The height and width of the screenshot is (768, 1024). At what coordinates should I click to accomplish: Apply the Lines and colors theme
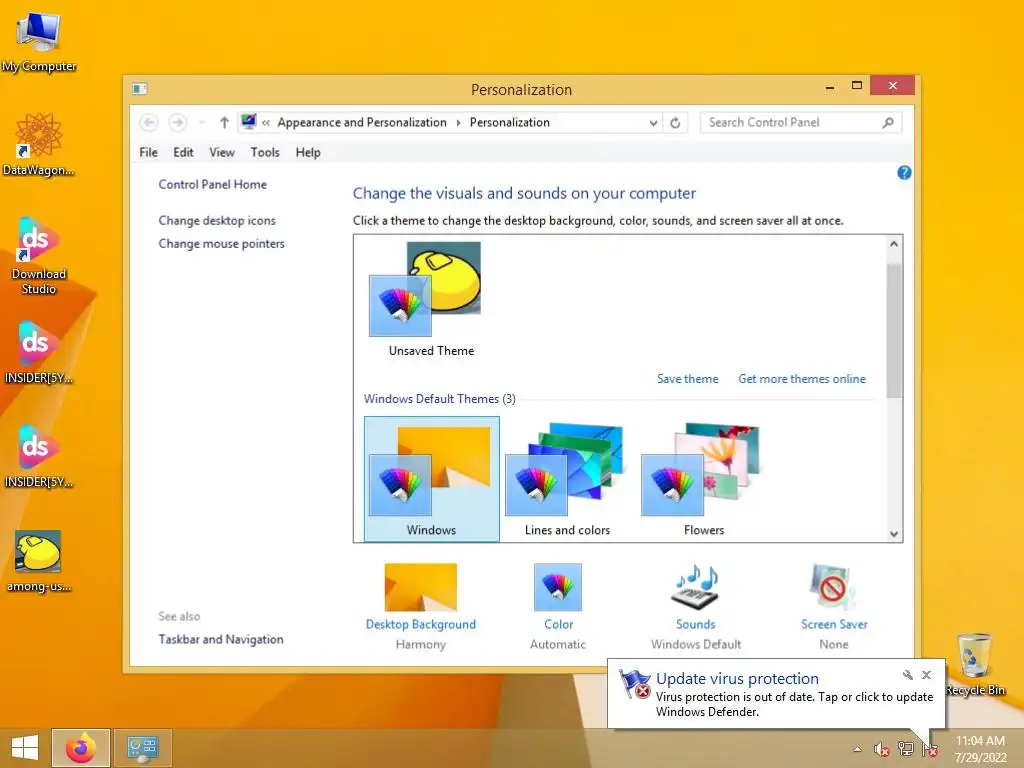[568, 479]
